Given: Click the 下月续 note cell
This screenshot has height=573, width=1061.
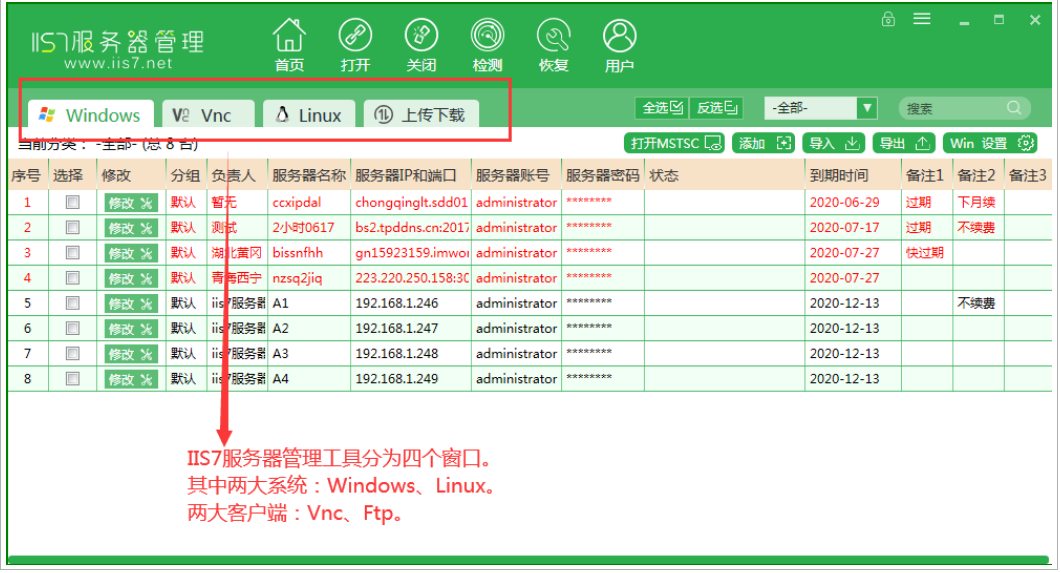Looking at the screenshot, I should (976, 202).
